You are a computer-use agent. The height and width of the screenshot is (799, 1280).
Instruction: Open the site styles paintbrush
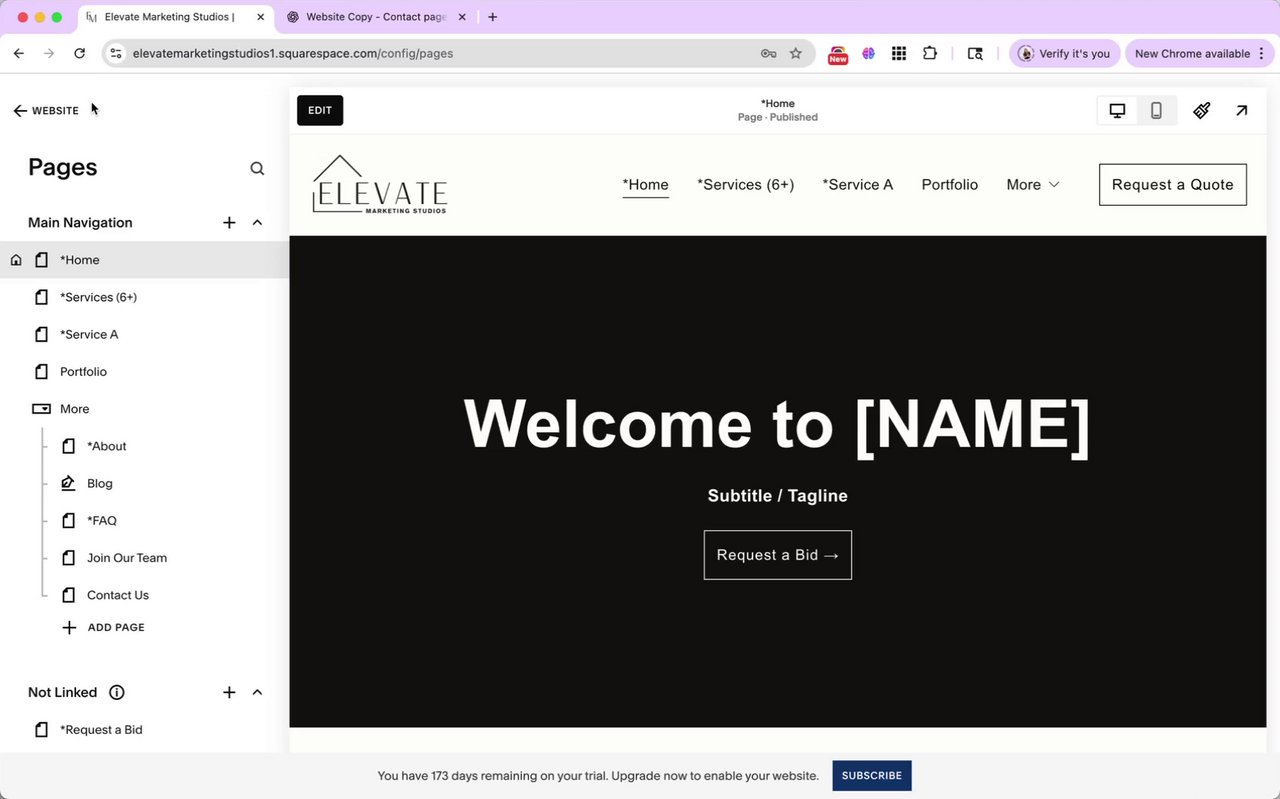(1202, 110)
